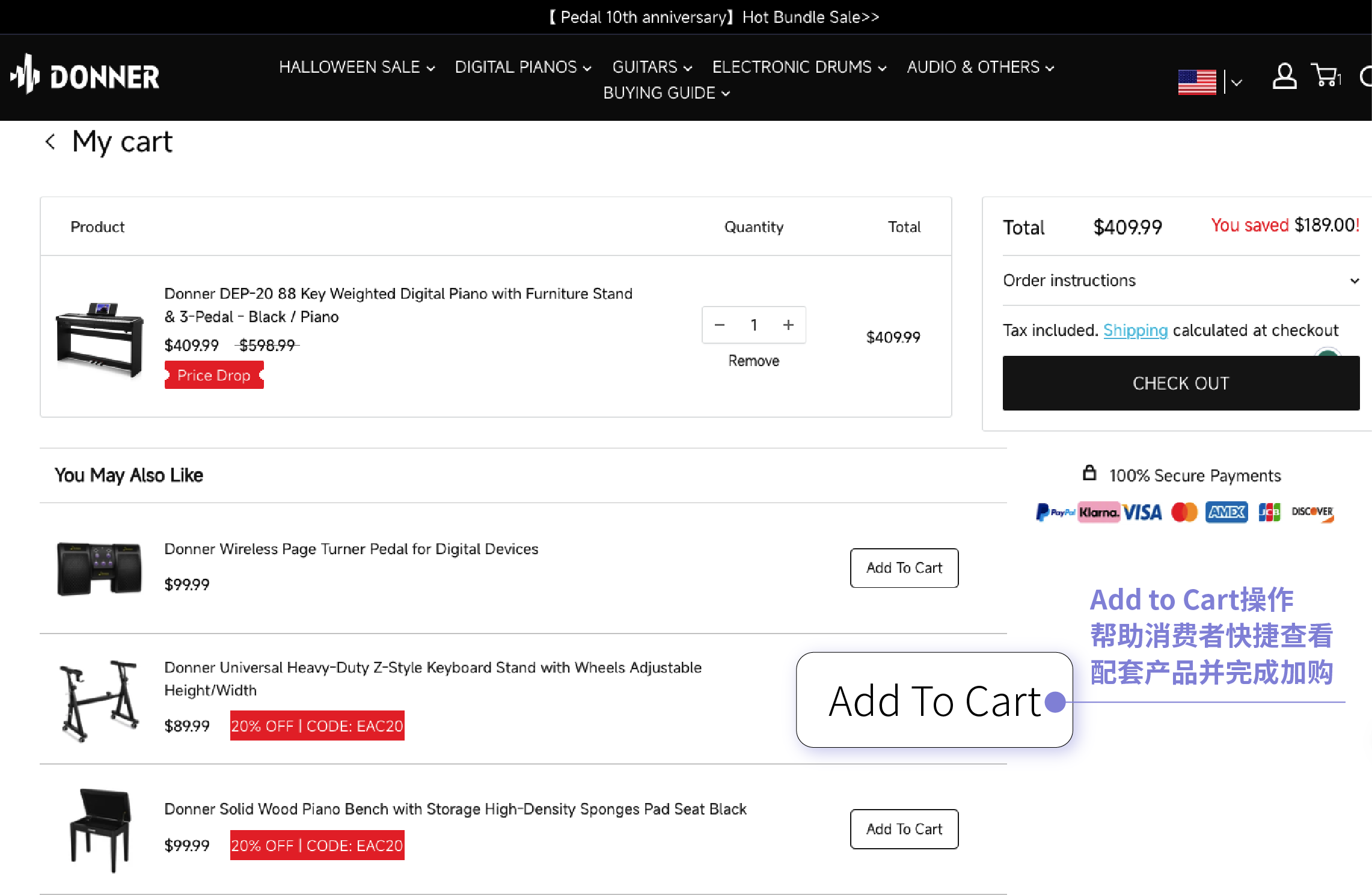This screenshot has width=1372, height=895.
Task: Open the user account icon
Action: [1284, 76]
